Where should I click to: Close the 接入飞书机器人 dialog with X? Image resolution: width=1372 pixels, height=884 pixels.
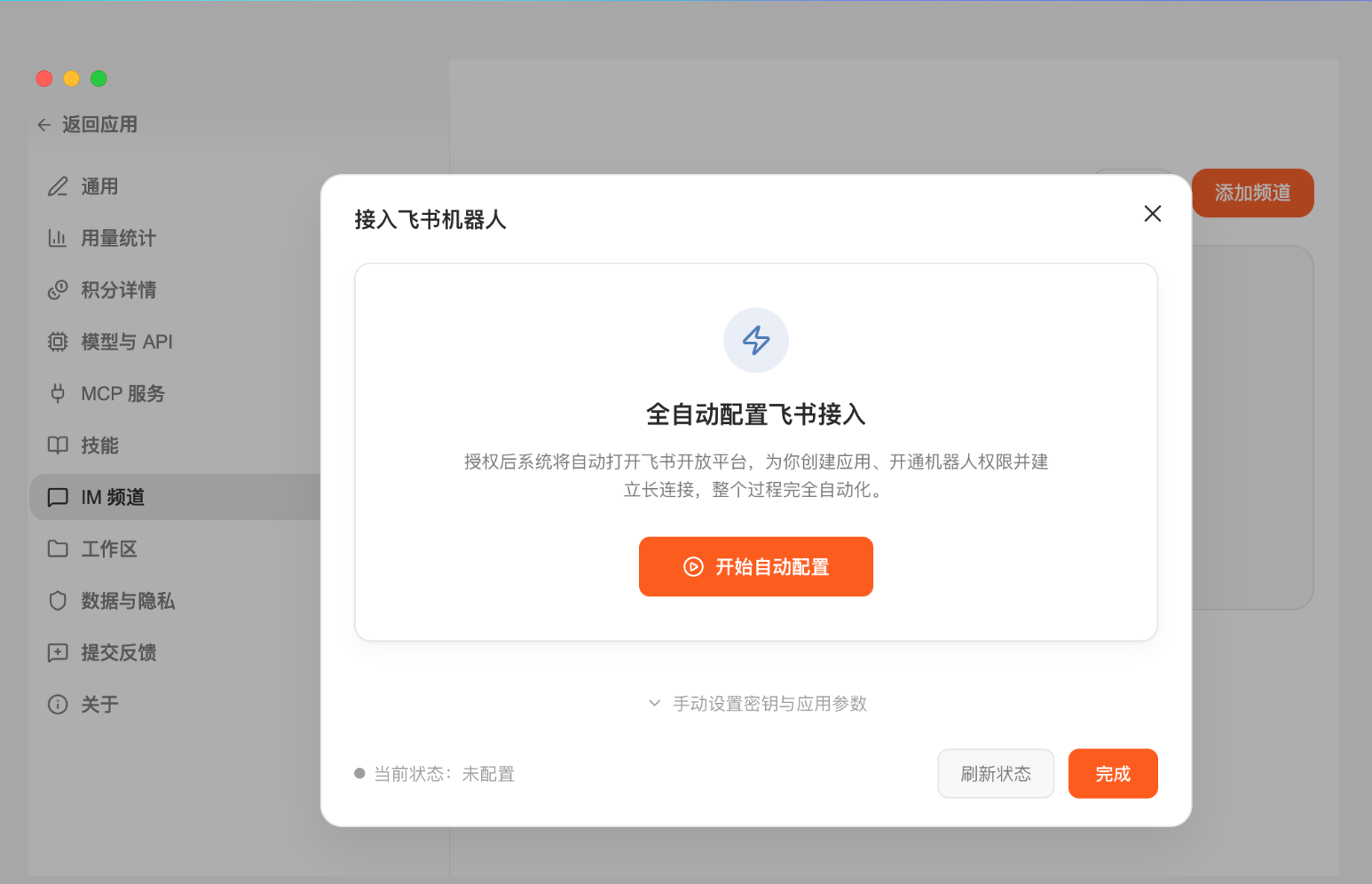point(1153,213)
